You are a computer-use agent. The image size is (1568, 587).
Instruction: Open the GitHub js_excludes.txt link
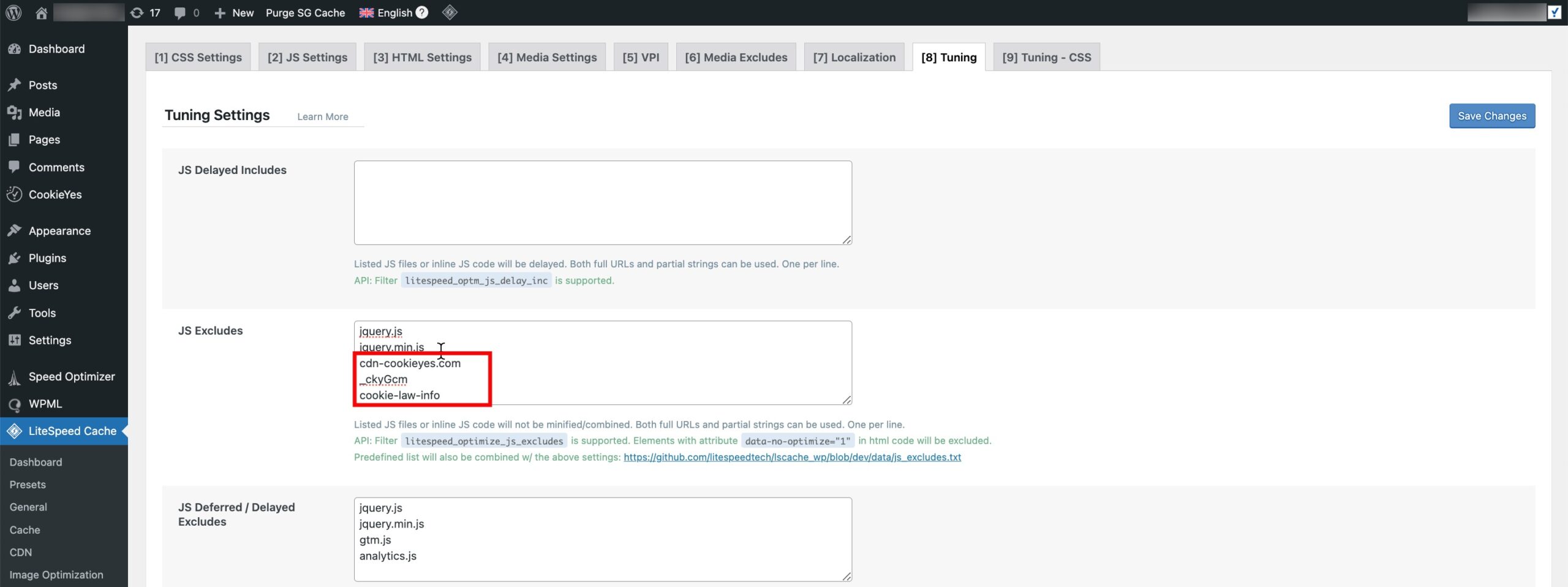point(792,457)
